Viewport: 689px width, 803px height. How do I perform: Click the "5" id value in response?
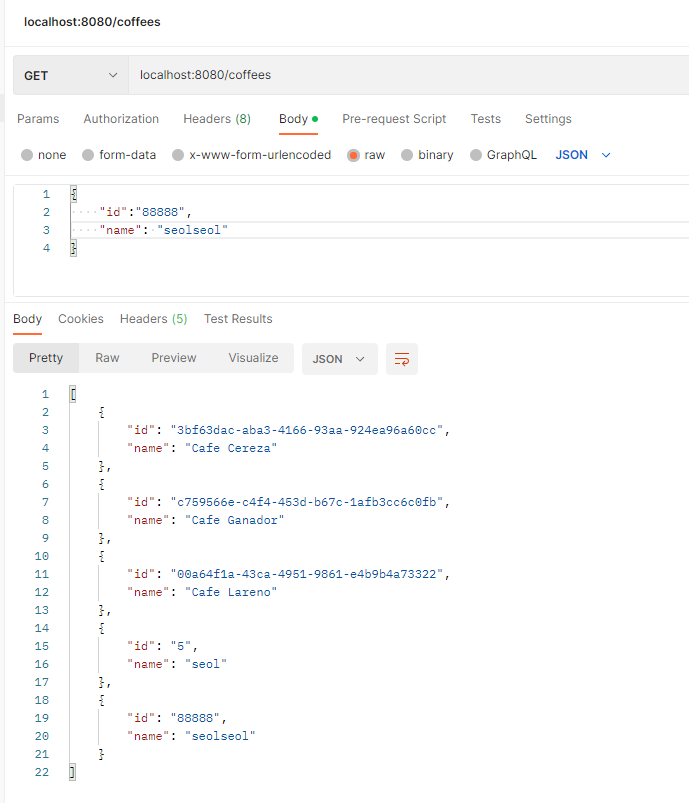(181, 646)
